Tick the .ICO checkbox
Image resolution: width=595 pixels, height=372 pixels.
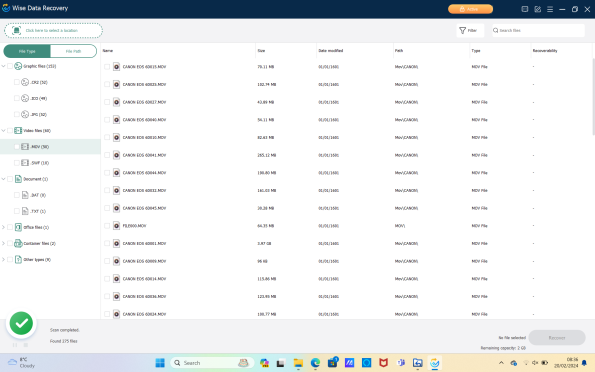click(x=17, y=98)
